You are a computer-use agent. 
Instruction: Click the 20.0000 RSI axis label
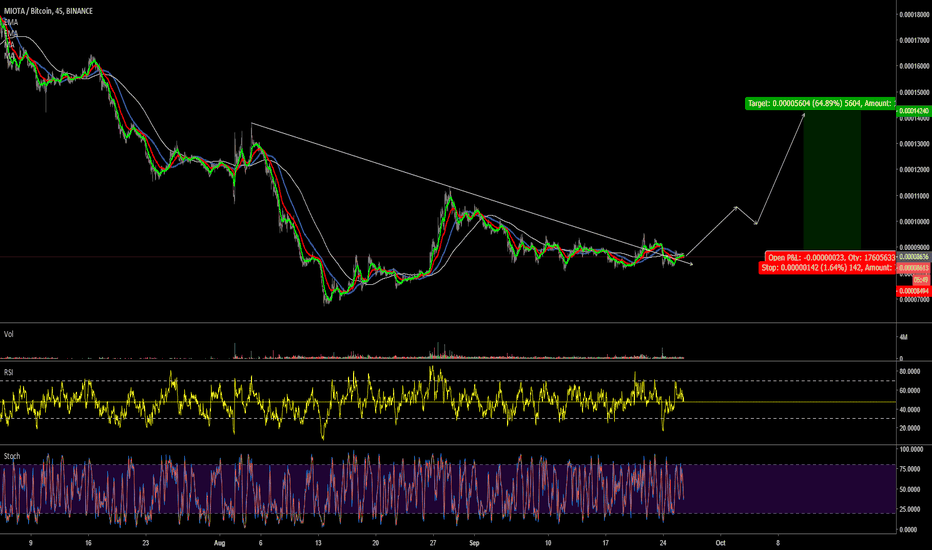click(x=910, y=428)
